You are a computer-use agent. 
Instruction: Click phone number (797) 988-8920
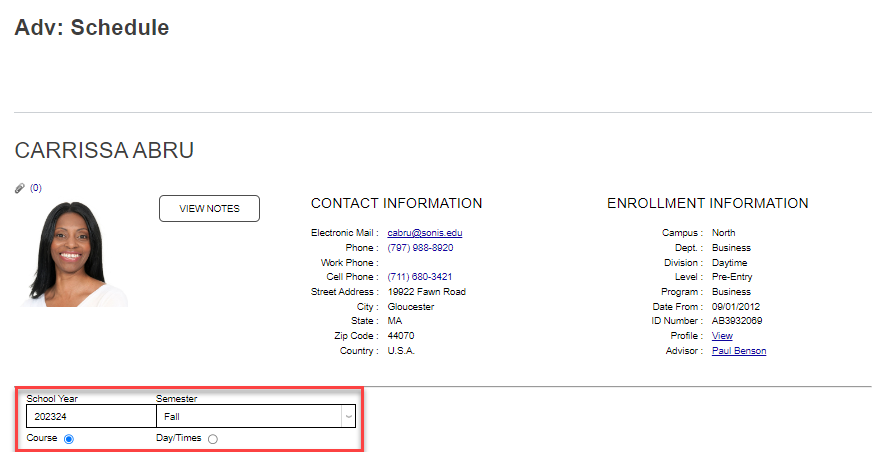pyautogui.click(x=420, y=248)
